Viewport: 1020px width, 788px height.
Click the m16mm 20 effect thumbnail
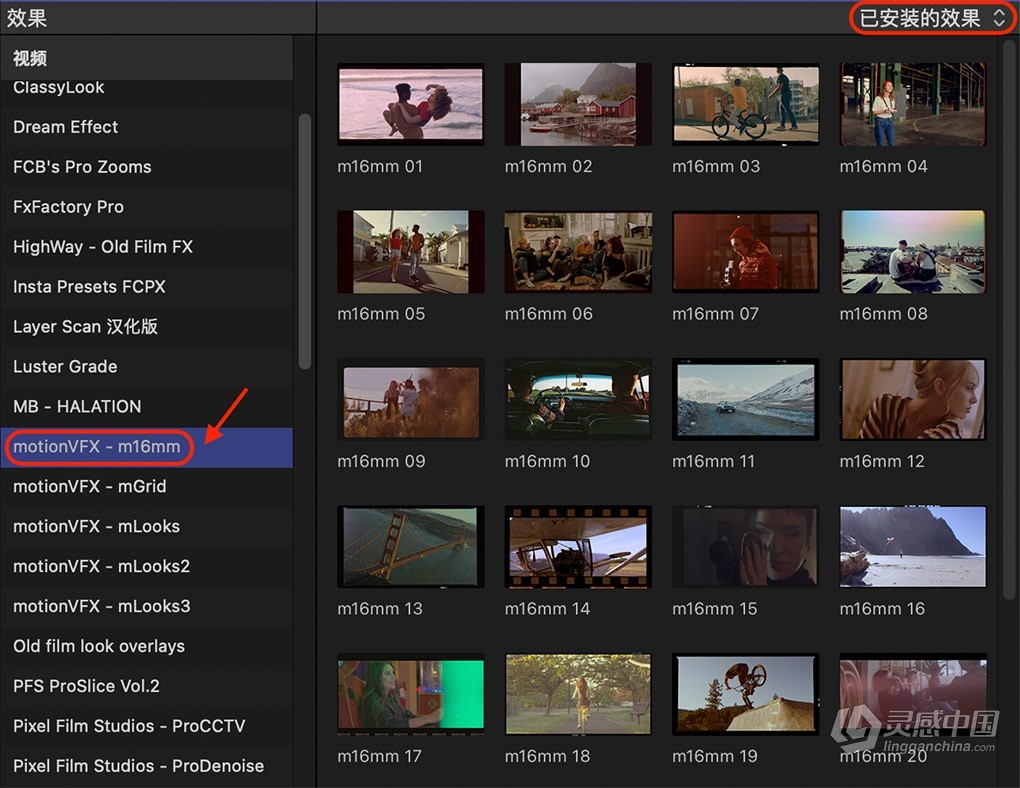pos(913,694)
